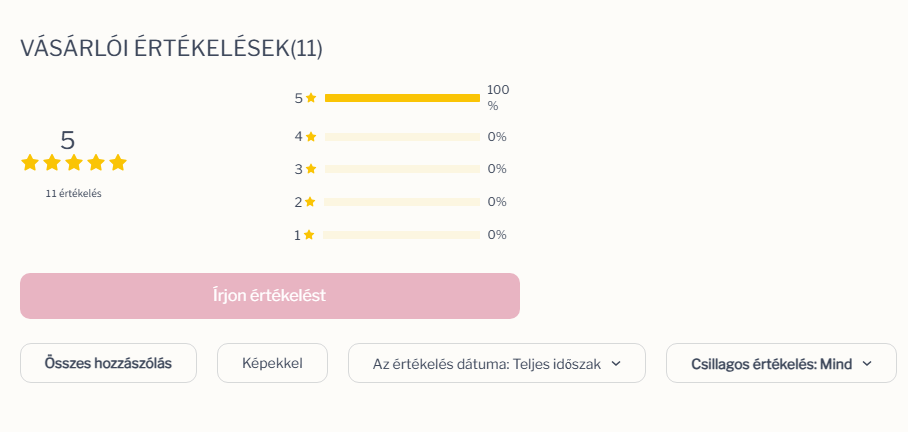908x432 pixels.
Task: Click the chevron next to Teljes időszak
Action: [616, 364]
